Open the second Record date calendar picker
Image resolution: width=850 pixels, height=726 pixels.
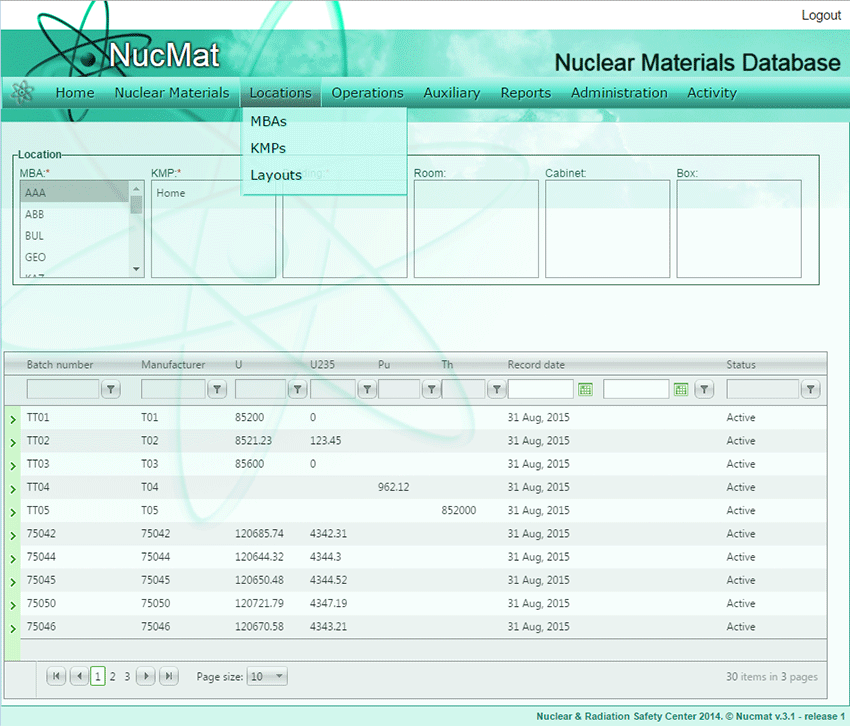(x=681, y=390)
